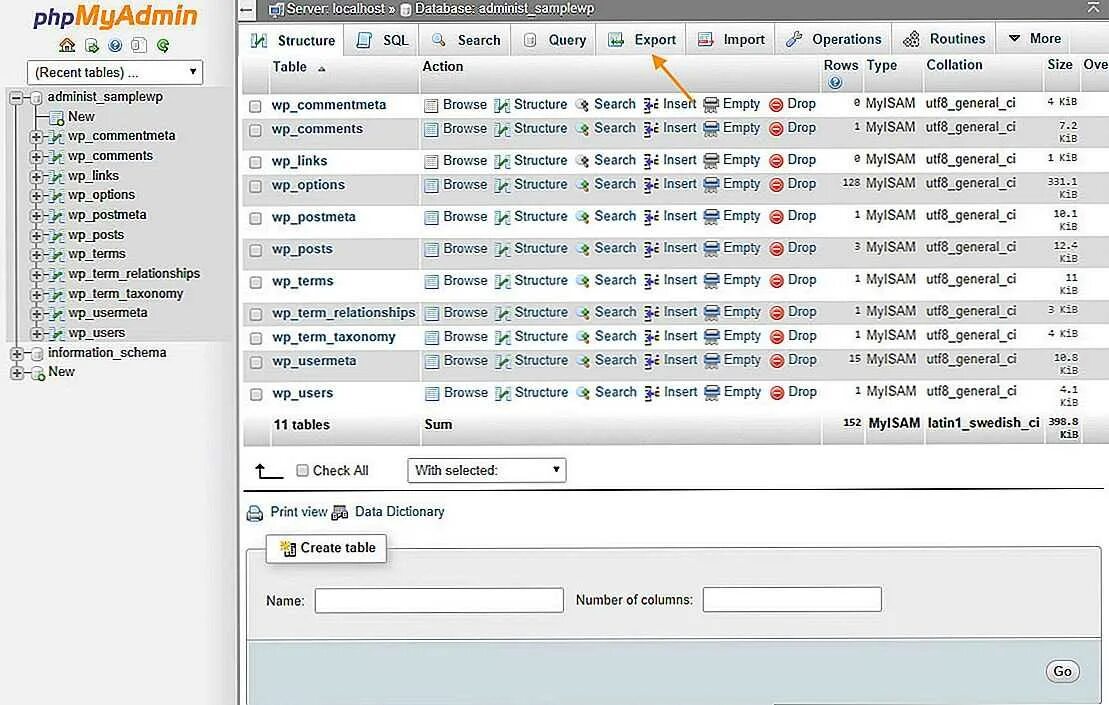Viewport: 1109px width, 705px height.
Task: Expand the wp_posts tree node in sidebar
Action: click(x=36, y=235)
